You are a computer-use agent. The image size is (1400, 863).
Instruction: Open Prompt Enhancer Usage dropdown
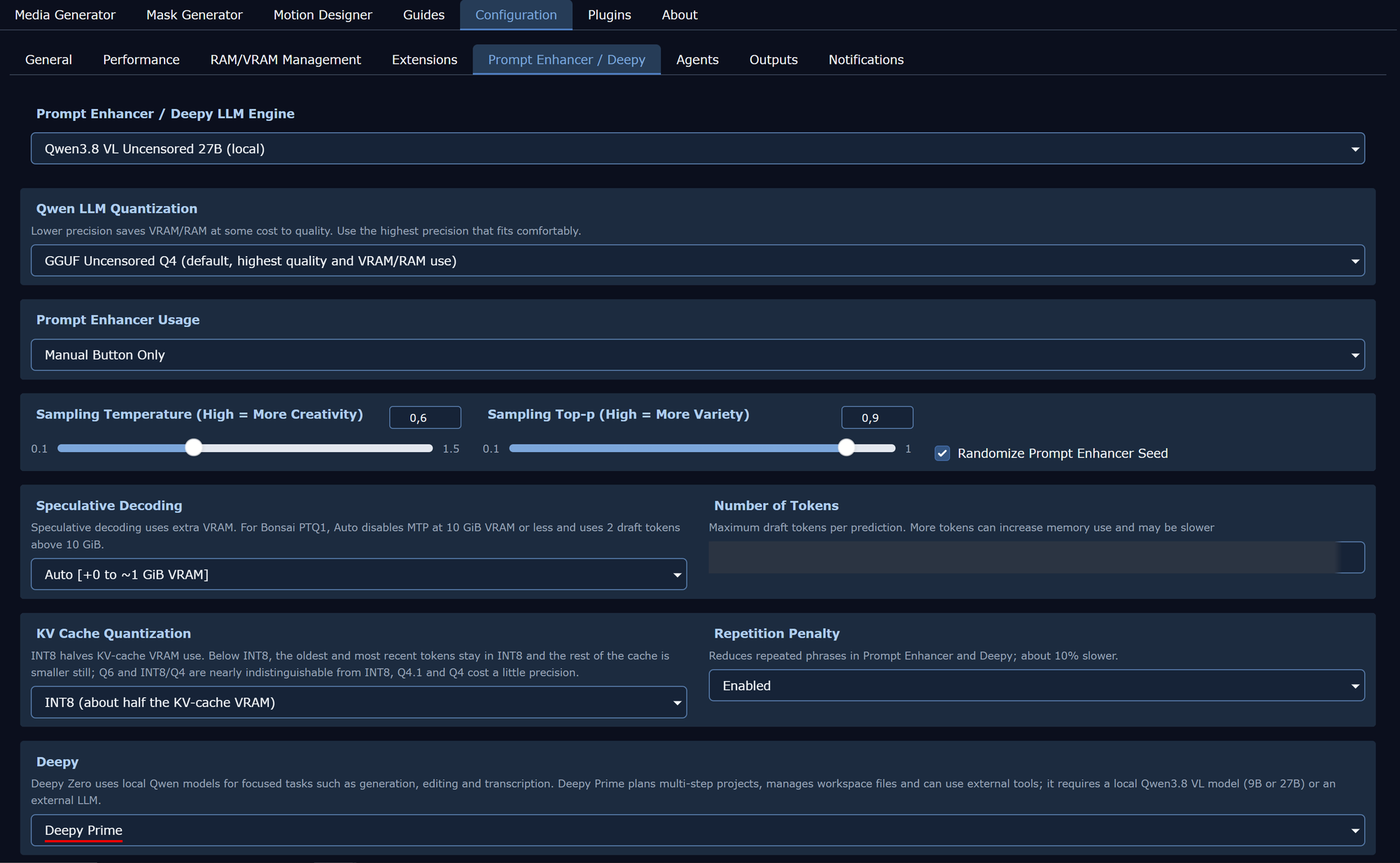[x=697, y=355]
